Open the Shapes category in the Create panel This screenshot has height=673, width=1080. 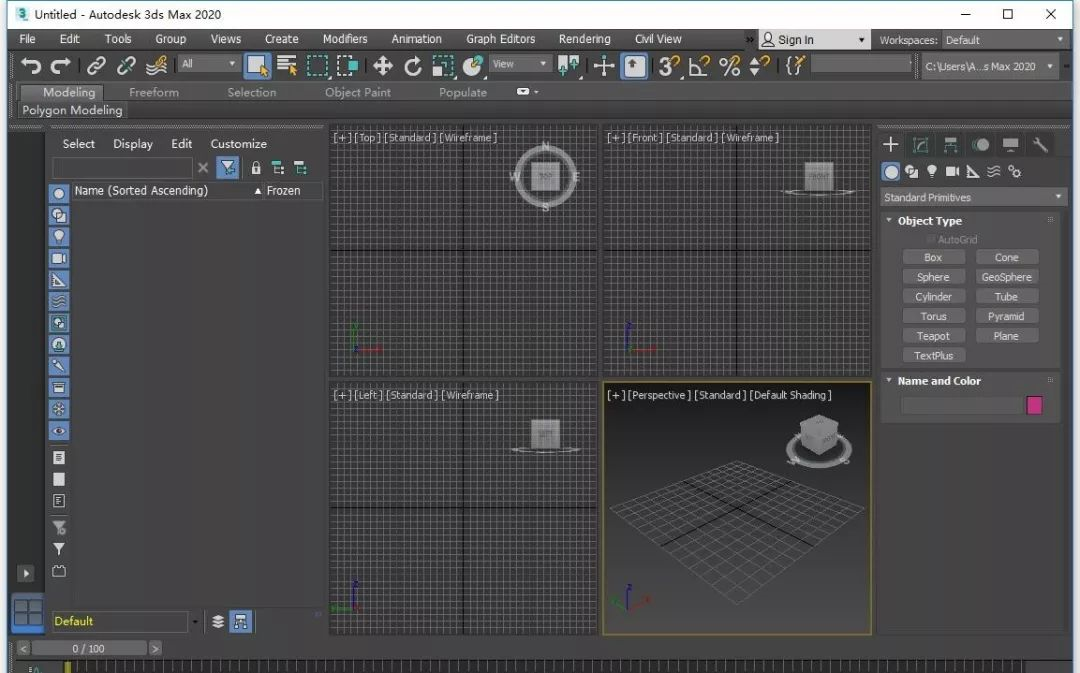pyautogui.click(x=912, y=171)
